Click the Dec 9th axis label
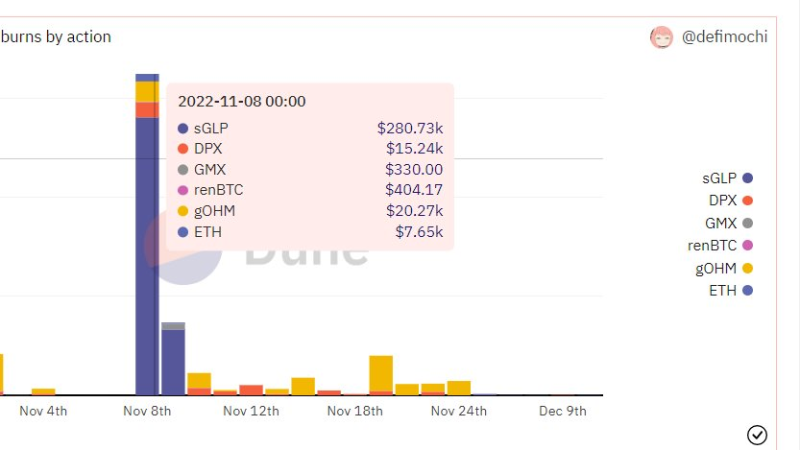 click(563, 411)
